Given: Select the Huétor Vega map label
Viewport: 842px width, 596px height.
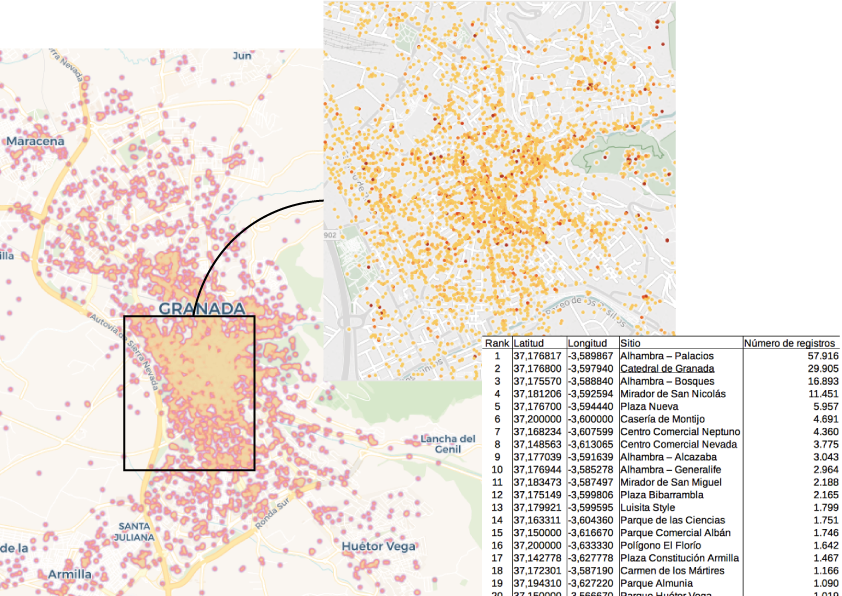Looking at the screenshot, I should pyautogui.click(x=378, y=546).
